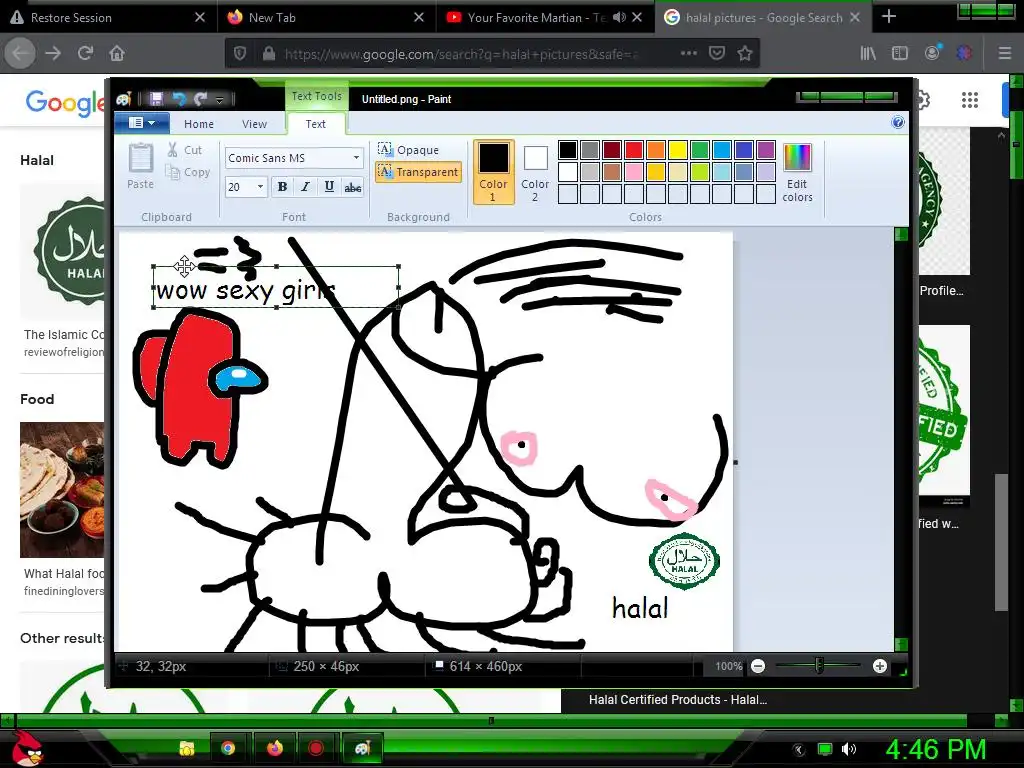Click the Google logo
Screen dimensions: 1024x768
click(x=64, y=103)
